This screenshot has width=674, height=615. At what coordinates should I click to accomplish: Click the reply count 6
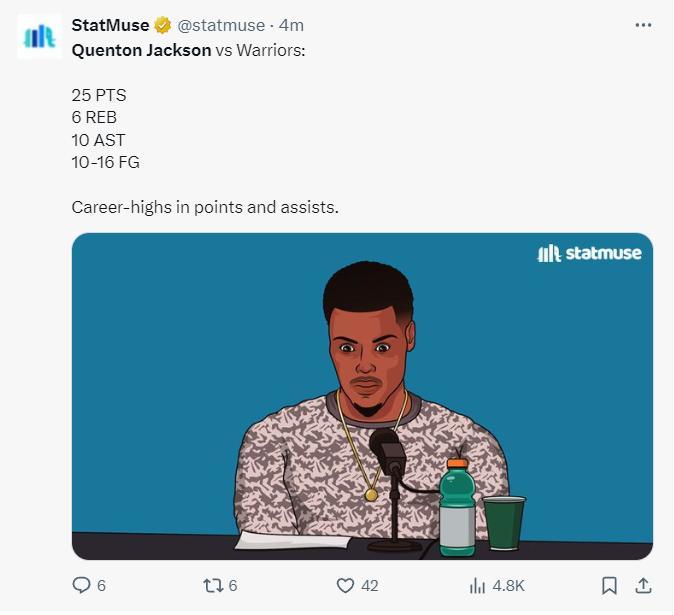[101, 585]
